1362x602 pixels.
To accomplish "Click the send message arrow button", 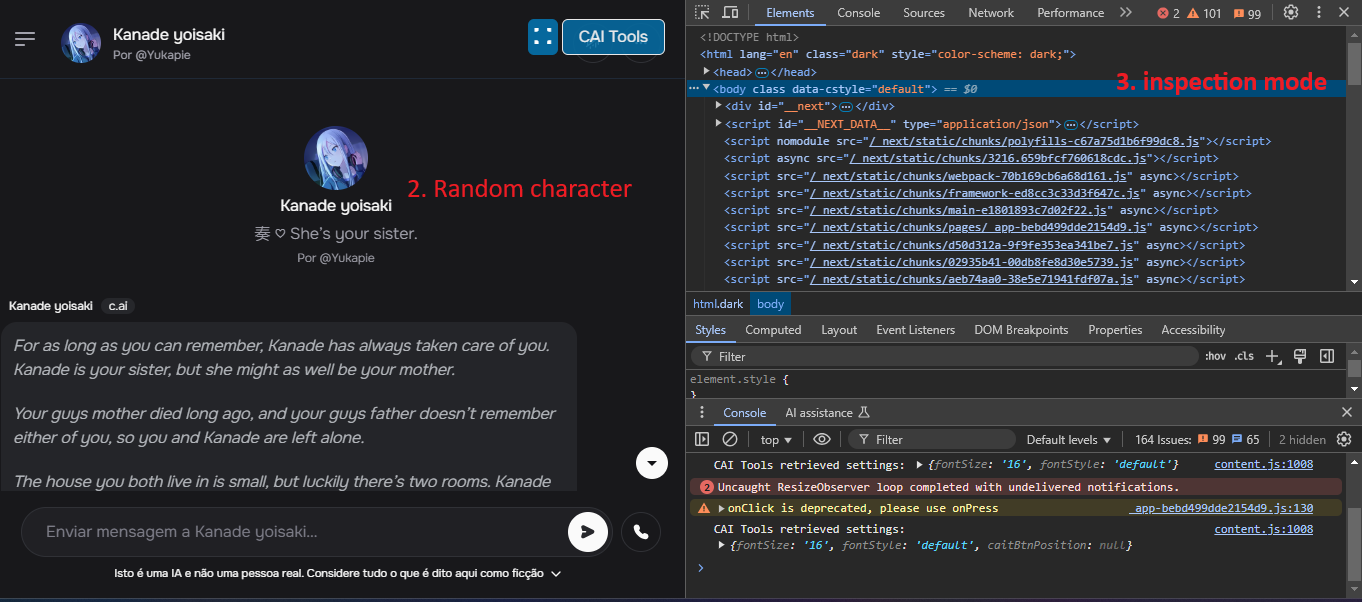I will (588, 532).
